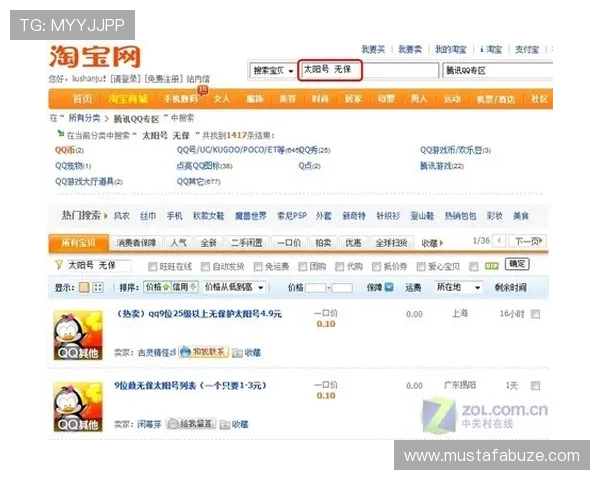600x480 pixels.
Task: Click the VIP badge icon in the filter row
Action: 492,266
